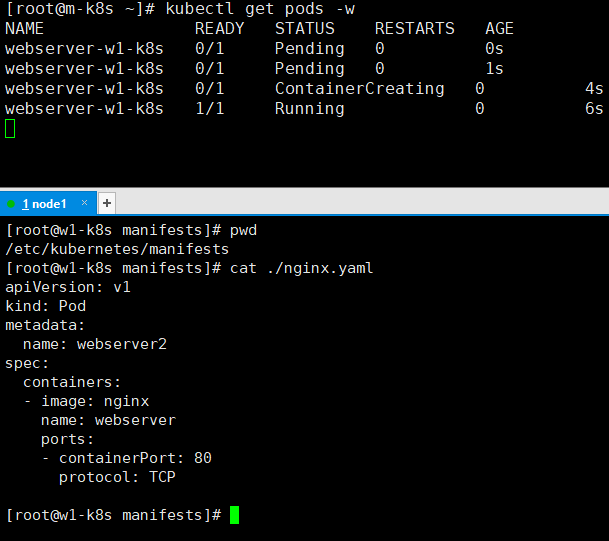
Task: Click the 'pwd' command in lower terminal
Action: click(x=243, y=231)
